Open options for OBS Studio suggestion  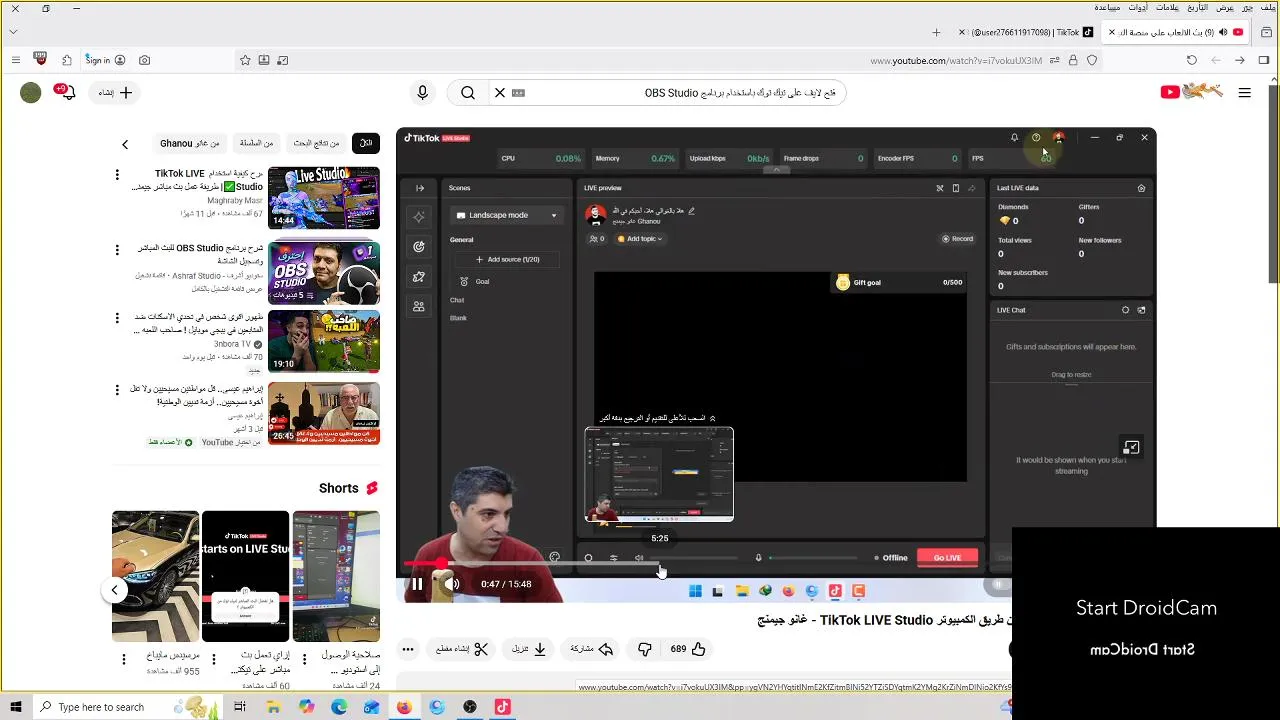click(x=117, y=249)
